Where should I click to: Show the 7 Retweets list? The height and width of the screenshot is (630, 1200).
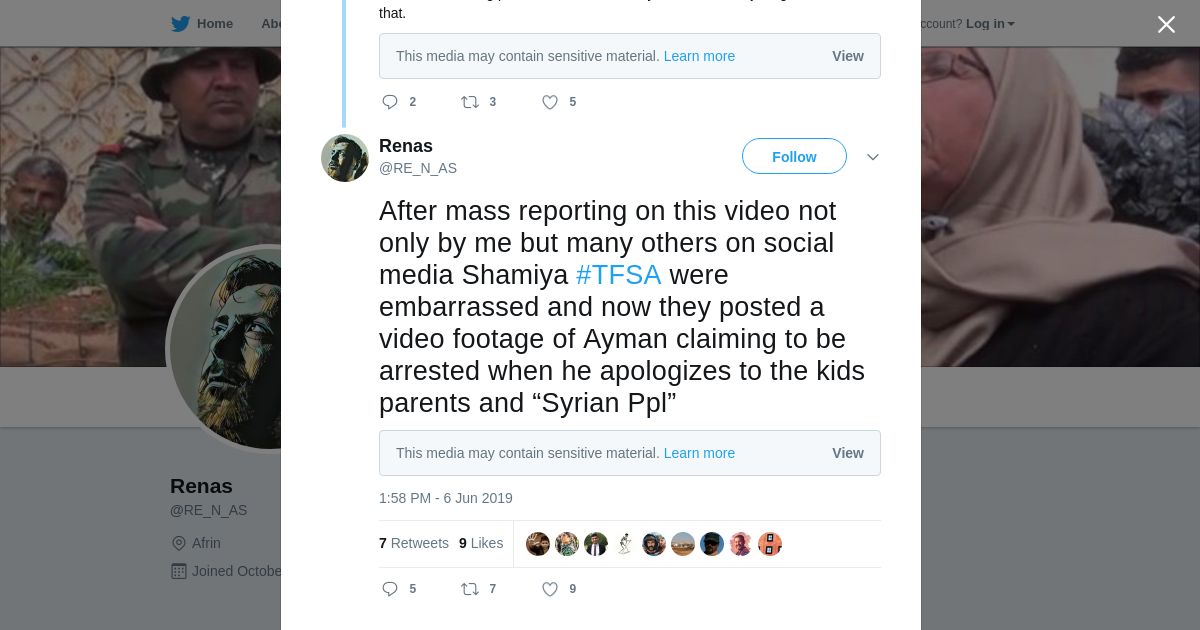click(x=414, y=543)
